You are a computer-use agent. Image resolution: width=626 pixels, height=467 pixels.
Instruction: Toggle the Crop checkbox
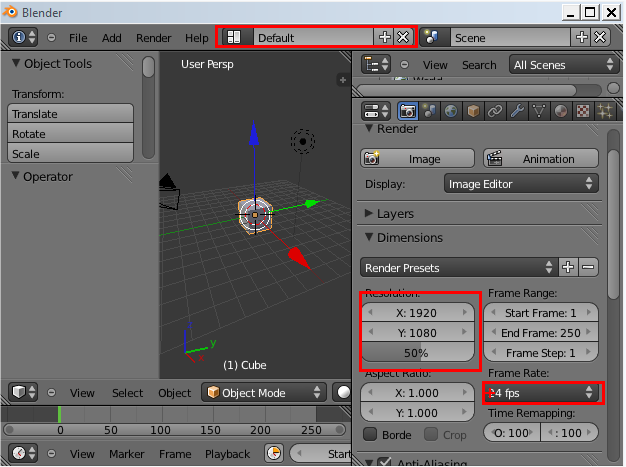tap(431, 434)
